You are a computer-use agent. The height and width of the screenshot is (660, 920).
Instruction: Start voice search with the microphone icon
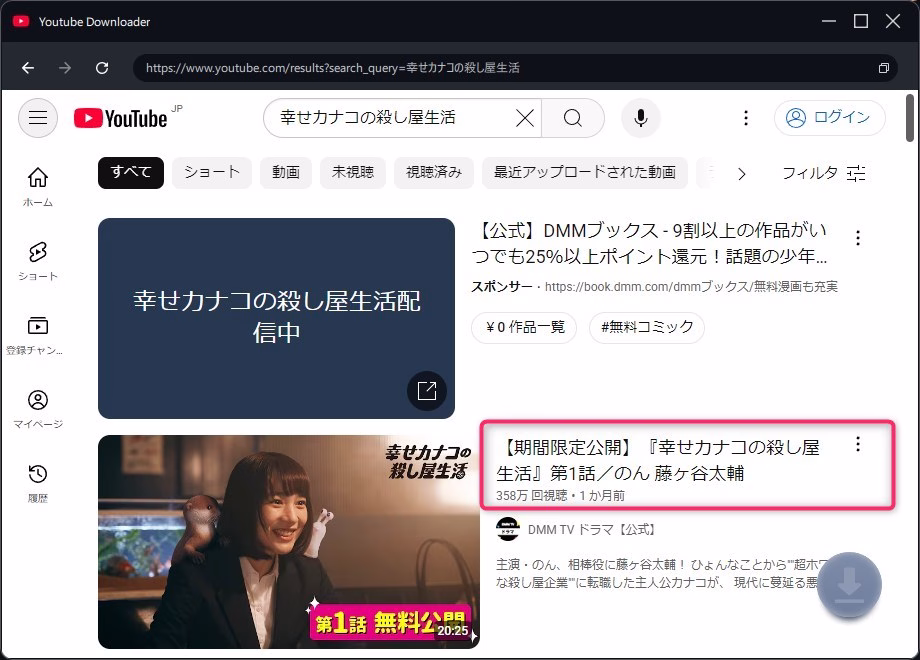pos(641,118)
